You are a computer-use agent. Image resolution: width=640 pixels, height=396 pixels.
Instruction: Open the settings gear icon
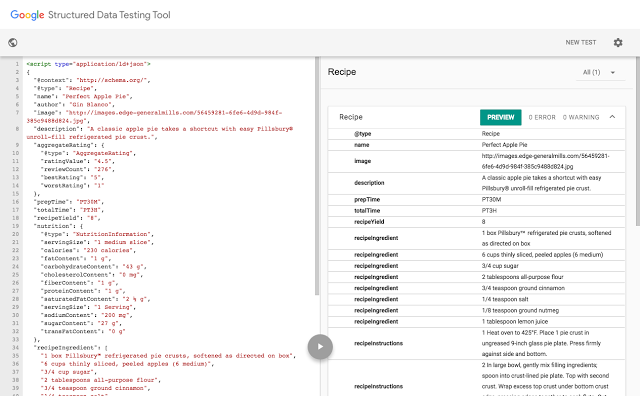pos(618,42)
